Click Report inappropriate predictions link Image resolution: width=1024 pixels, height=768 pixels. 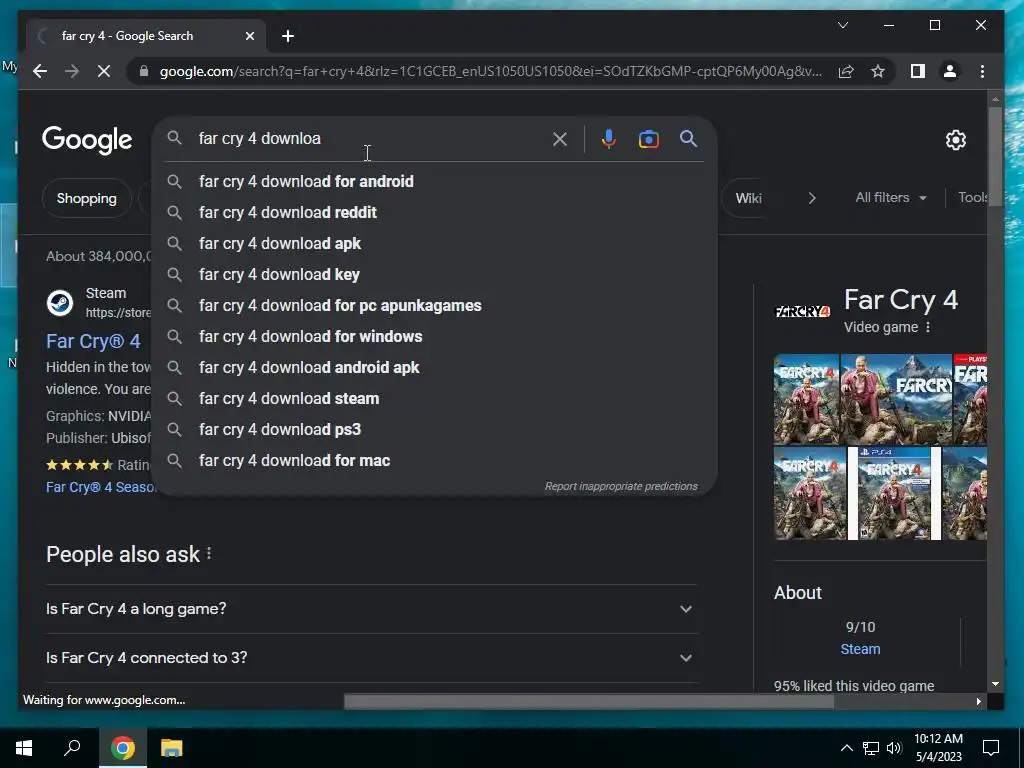click(x=621, y=487)
